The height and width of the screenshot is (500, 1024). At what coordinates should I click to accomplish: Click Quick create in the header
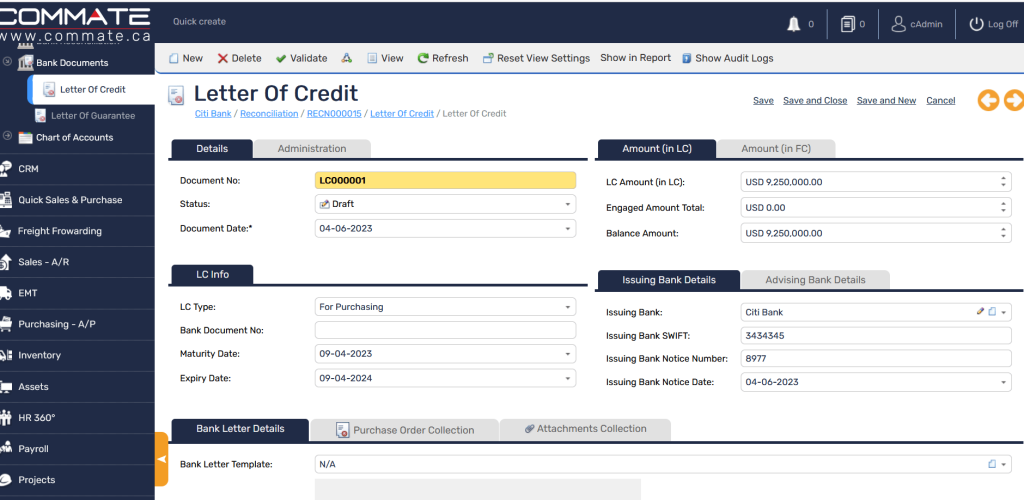[x=199, y=22]
